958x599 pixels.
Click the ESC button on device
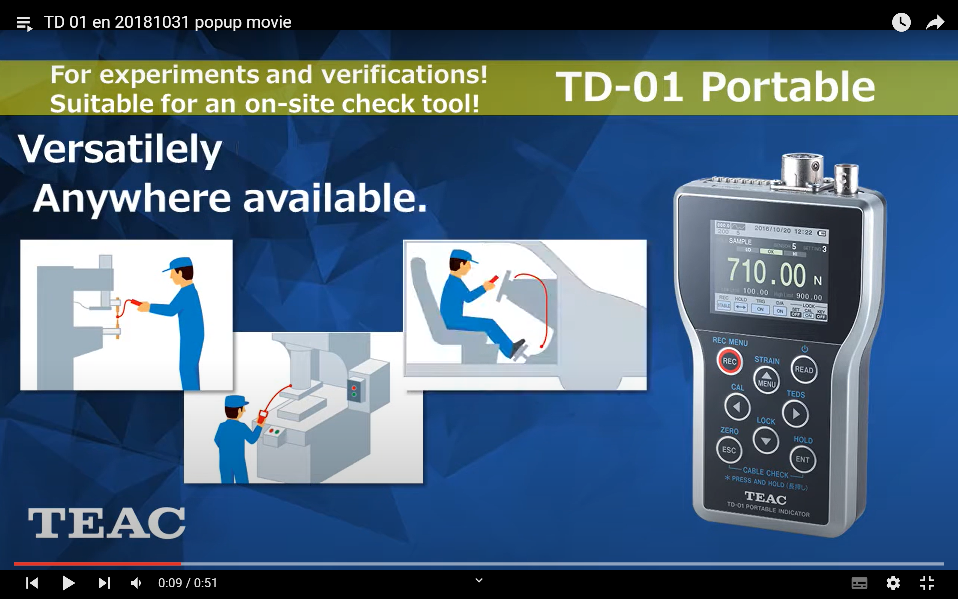729,450
